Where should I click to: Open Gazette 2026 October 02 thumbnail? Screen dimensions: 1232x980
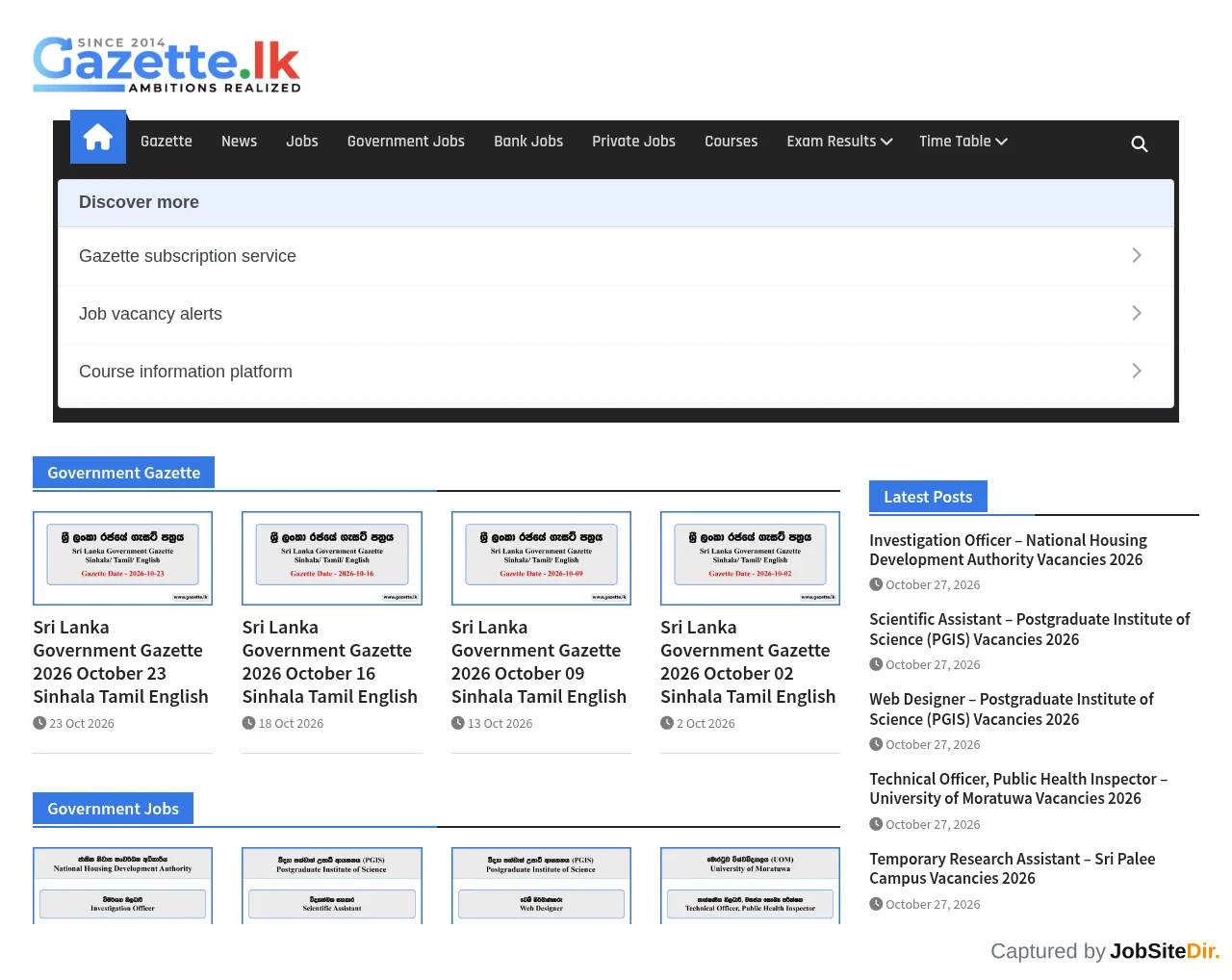coord(750,558)
